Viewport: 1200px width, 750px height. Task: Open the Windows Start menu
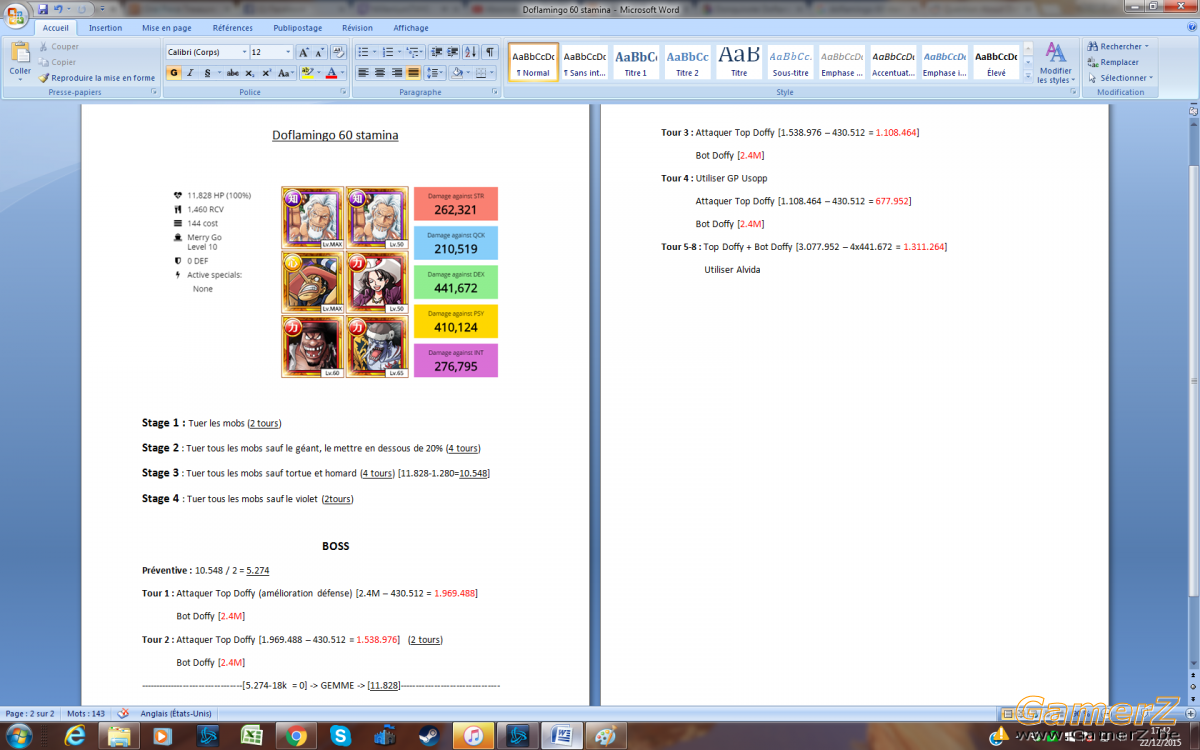click(19, 736)
